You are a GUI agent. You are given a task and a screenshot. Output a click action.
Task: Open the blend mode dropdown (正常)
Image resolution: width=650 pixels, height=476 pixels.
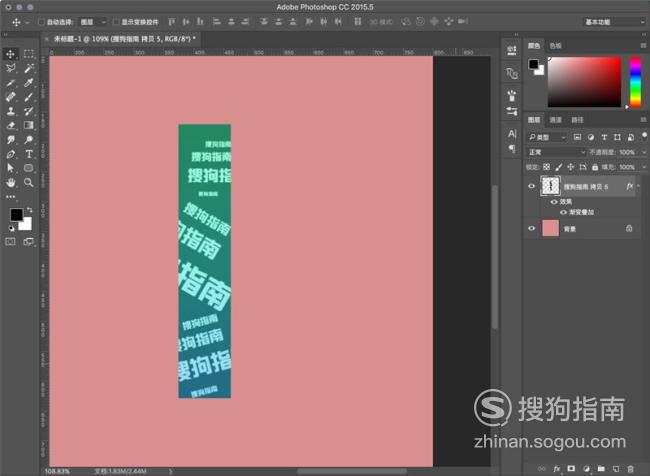pos(556,152)
